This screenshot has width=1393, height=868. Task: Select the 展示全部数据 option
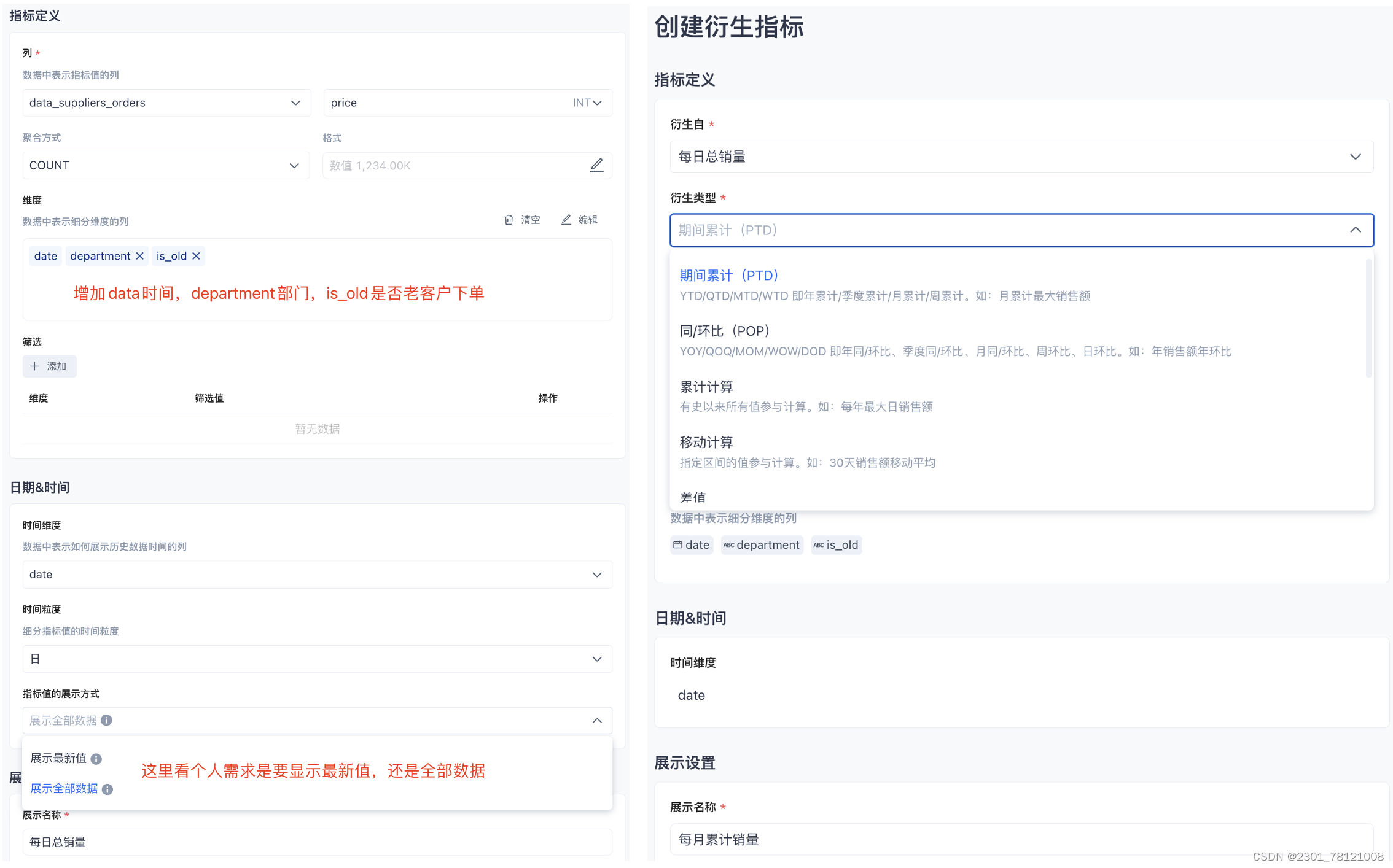click(x=64, y=788)
